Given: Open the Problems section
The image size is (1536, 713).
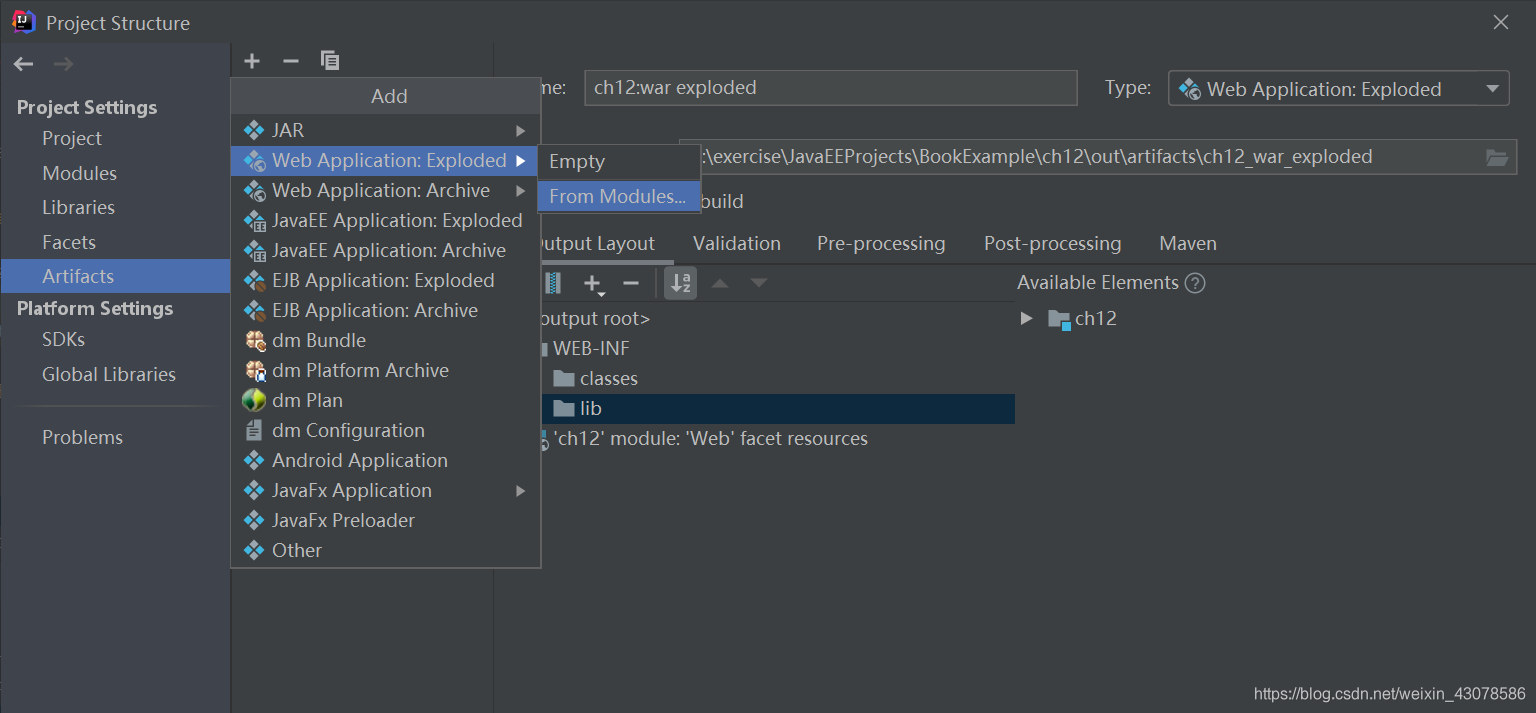Looking at the screenshot, I should tap(82, 437).
